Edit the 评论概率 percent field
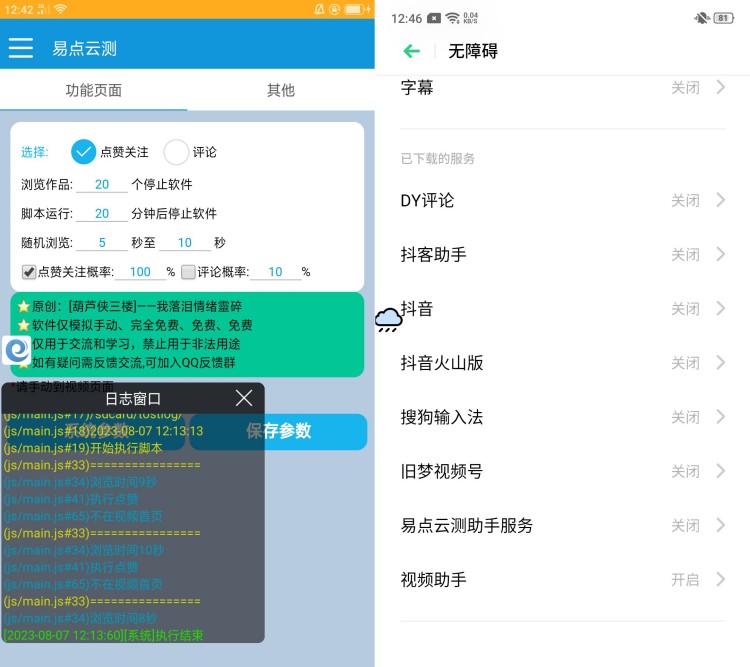Screen dimensions: 750x667 click(276, 272)
